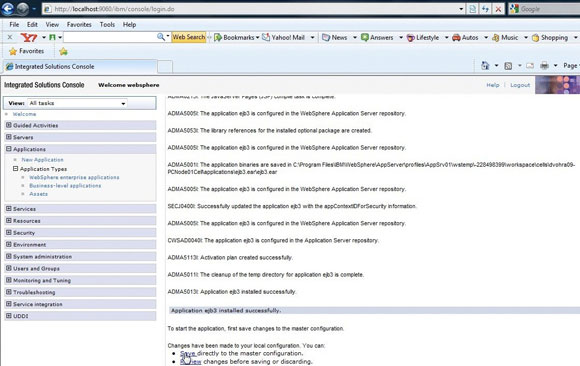
Task: Click the Compatibility view page icon
Action: click(472, 9)
